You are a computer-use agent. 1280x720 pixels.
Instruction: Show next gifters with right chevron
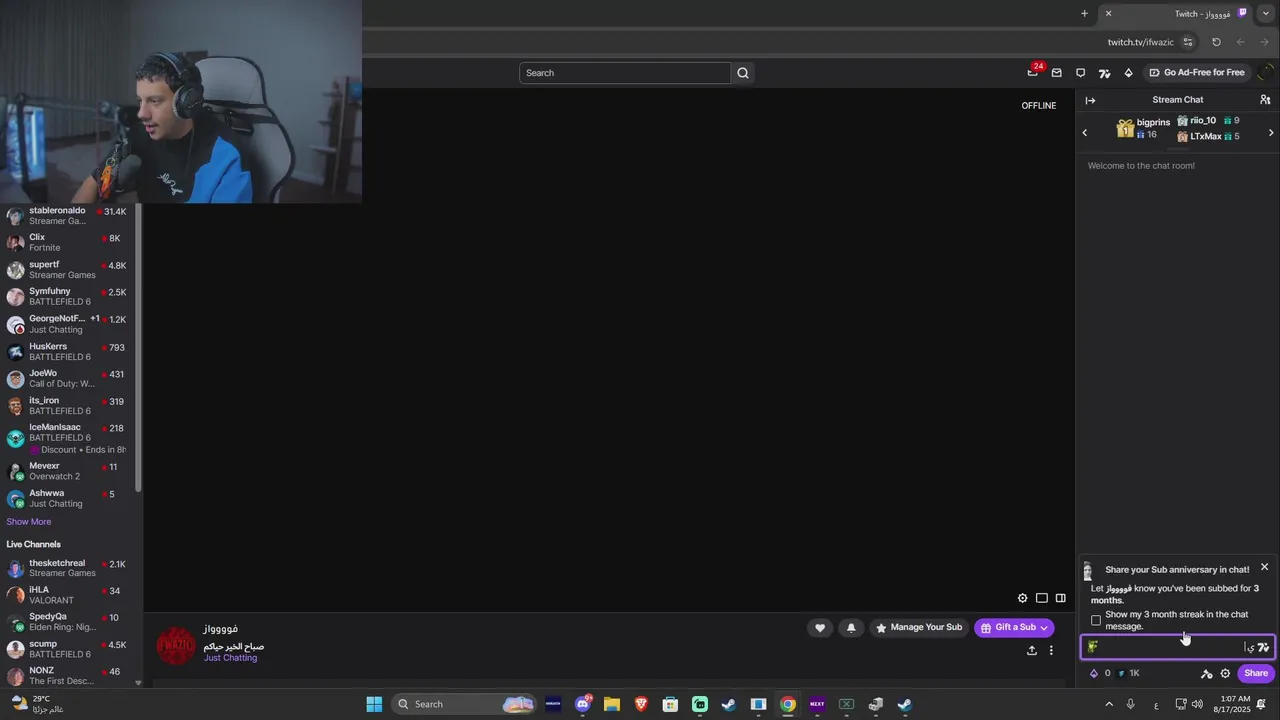[x=1271, y=133]
